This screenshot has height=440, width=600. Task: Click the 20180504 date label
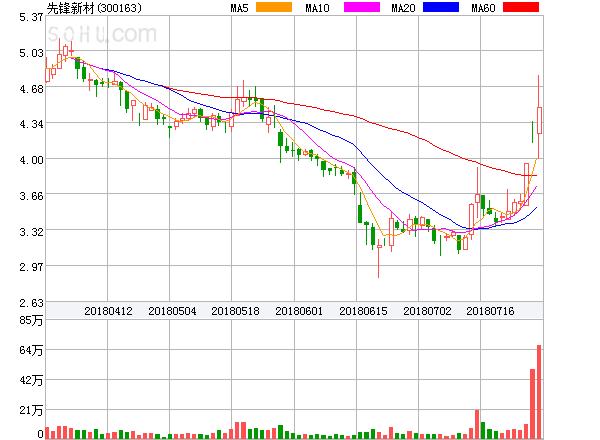[x=172, y=311]
